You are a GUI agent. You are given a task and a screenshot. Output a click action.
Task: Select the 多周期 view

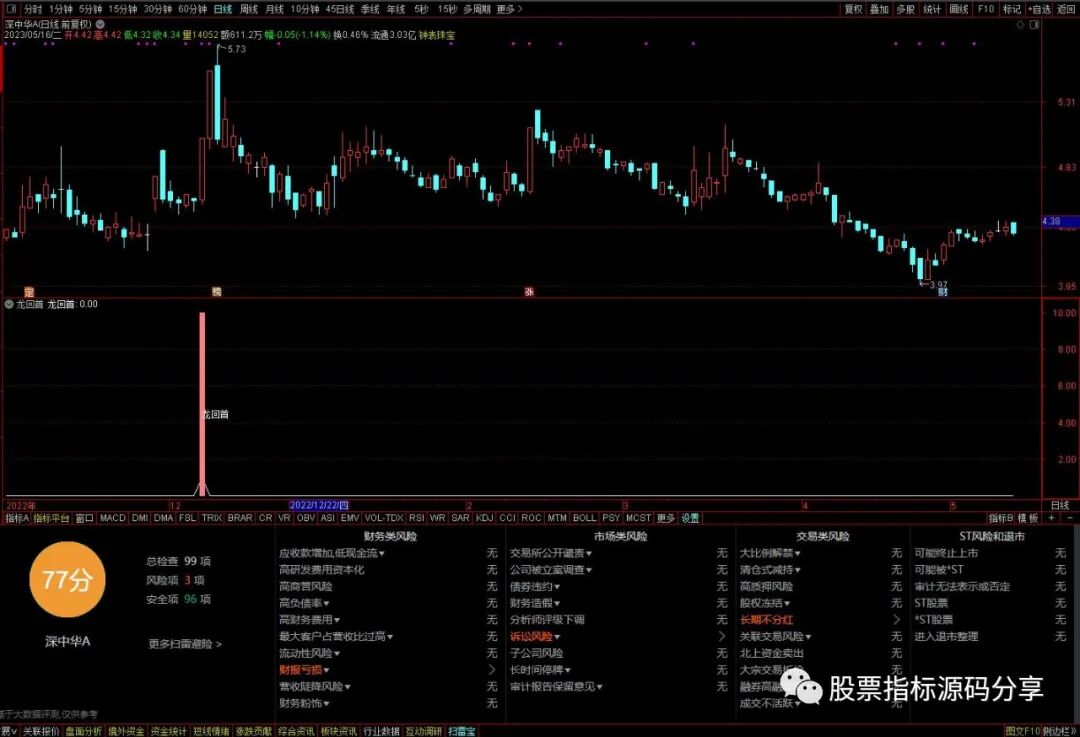477,9
